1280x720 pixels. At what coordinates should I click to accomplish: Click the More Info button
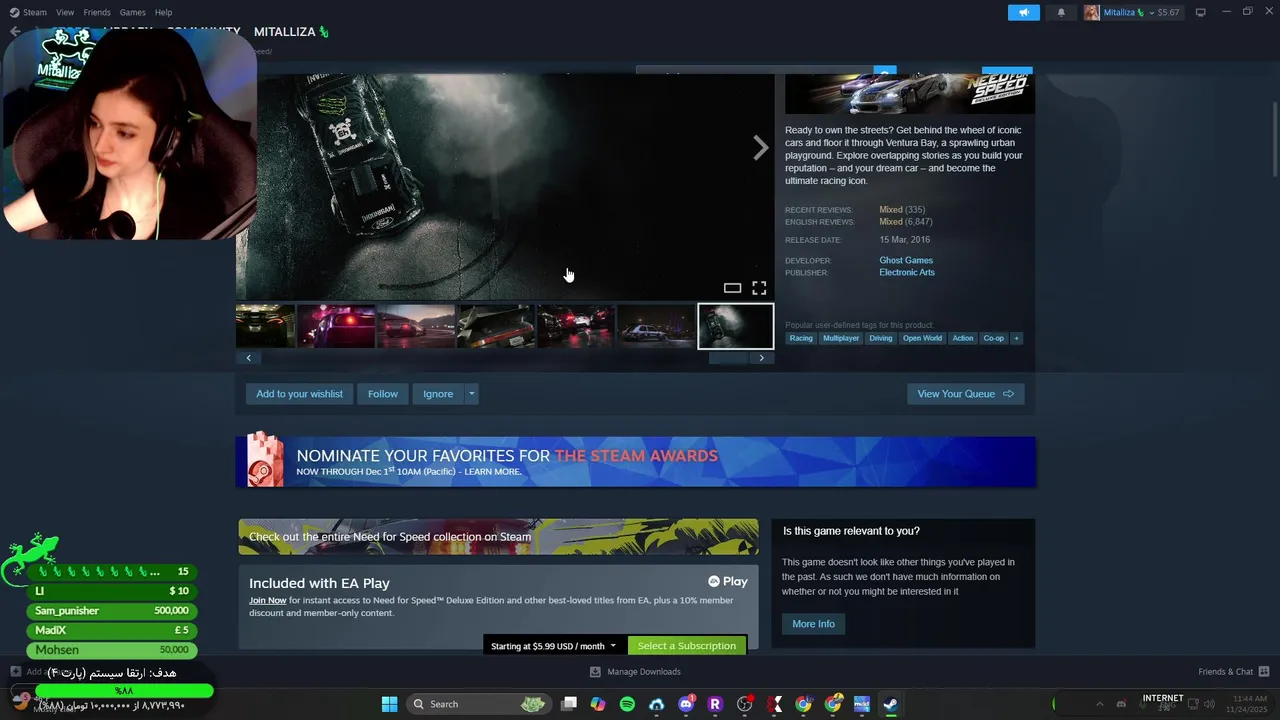pos(813,624)
